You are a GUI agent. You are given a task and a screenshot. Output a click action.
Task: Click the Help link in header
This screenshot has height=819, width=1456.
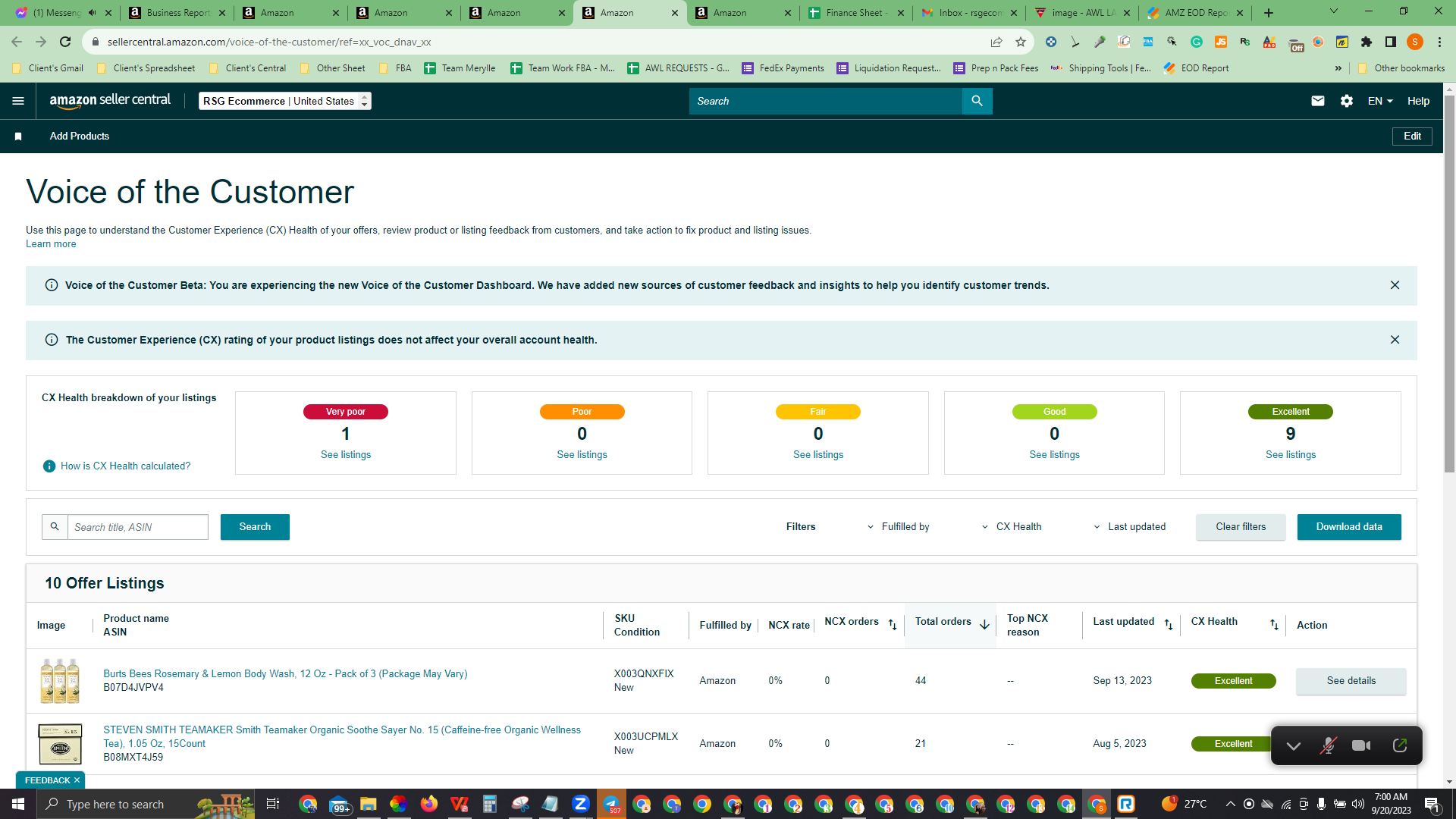[x=1418, y=101]
